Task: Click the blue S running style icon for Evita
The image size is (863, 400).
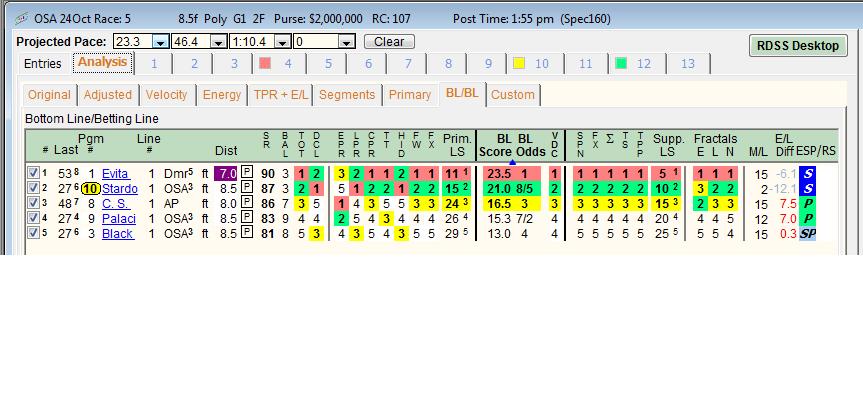Action: click(x=807, y=174)
